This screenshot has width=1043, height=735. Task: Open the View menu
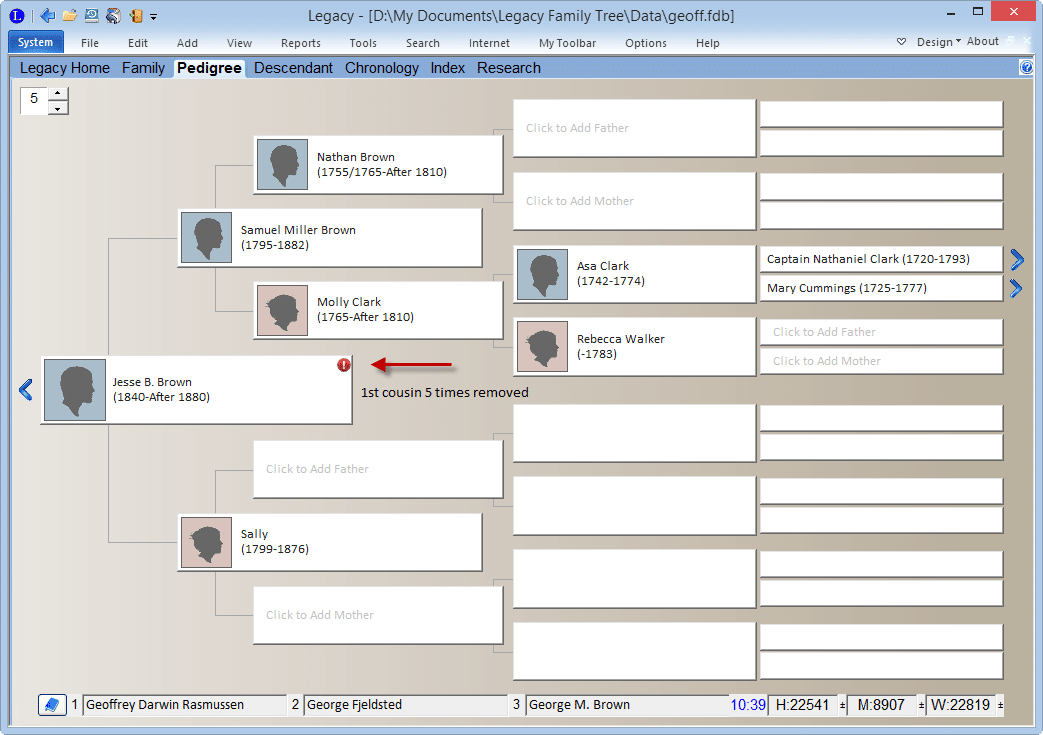click(x=239, y=43)
